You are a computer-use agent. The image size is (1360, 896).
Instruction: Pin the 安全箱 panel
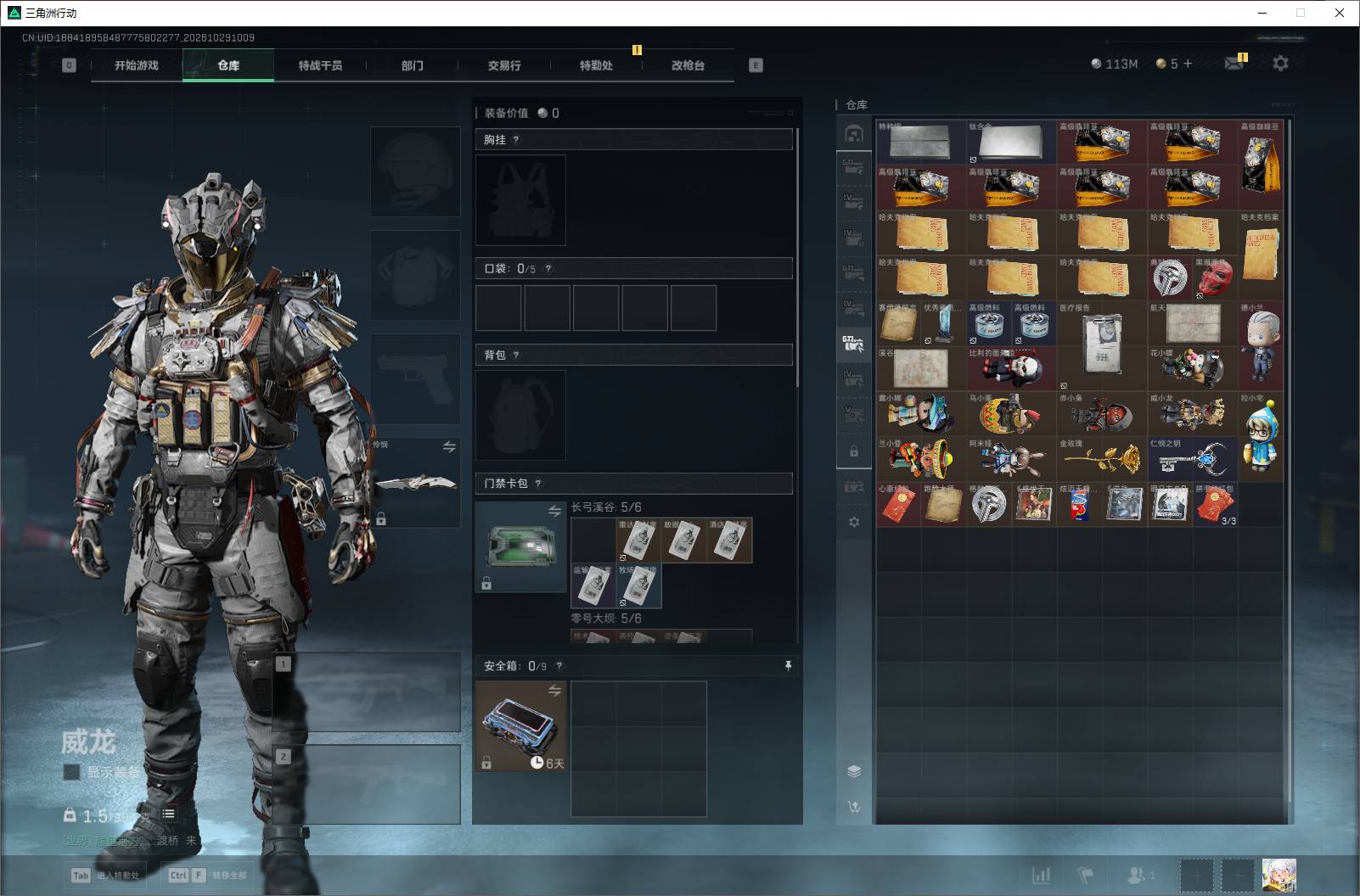[788, 666]
